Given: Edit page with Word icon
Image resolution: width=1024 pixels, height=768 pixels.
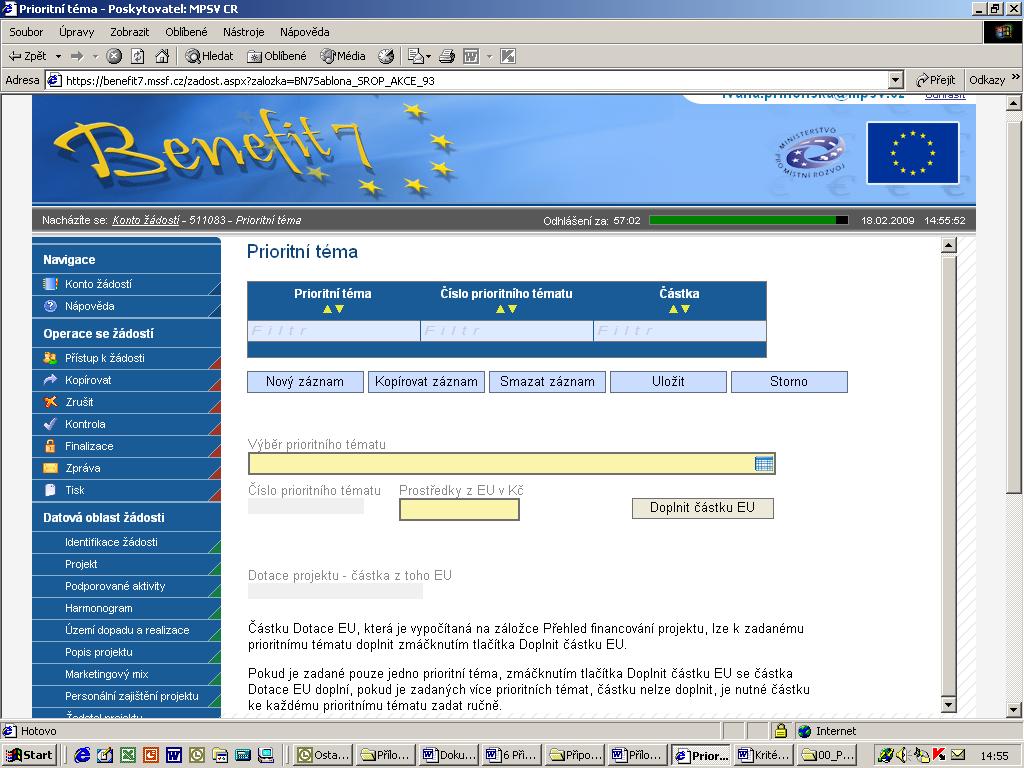Looking at the screenshot, I should (471, 57).
